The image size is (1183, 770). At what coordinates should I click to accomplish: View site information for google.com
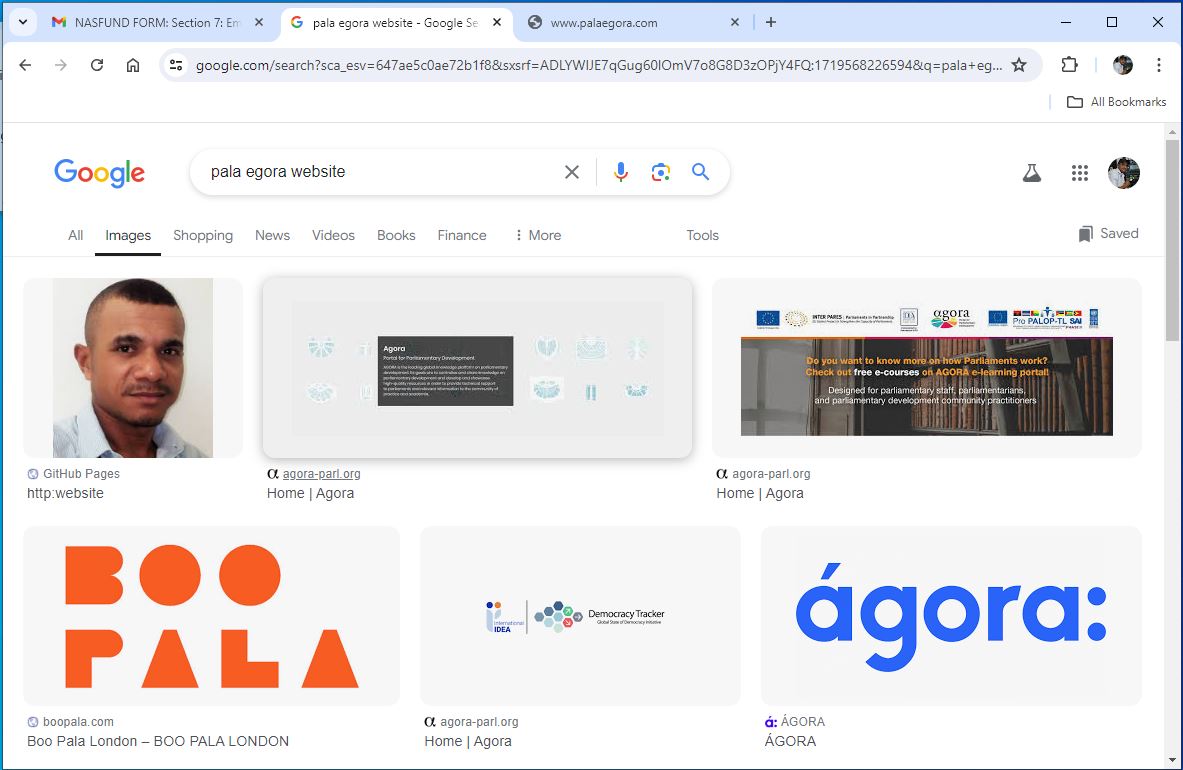point(177,65)
